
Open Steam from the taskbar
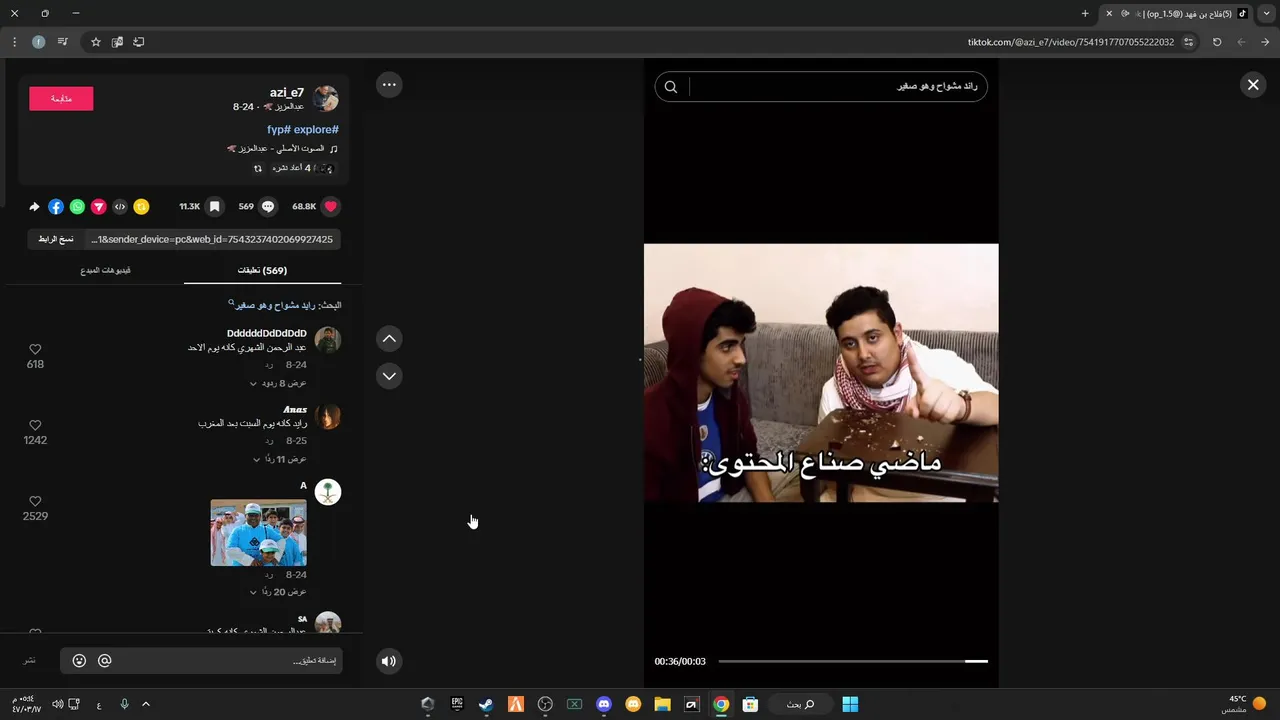486,704
